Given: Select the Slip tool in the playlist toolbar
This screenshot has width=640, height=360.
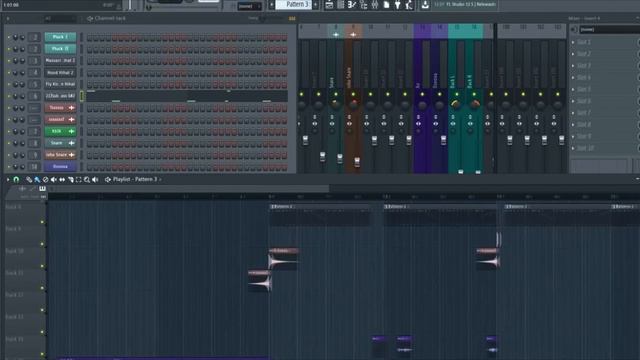Looking at the screenshot, I should coord(62,180).
